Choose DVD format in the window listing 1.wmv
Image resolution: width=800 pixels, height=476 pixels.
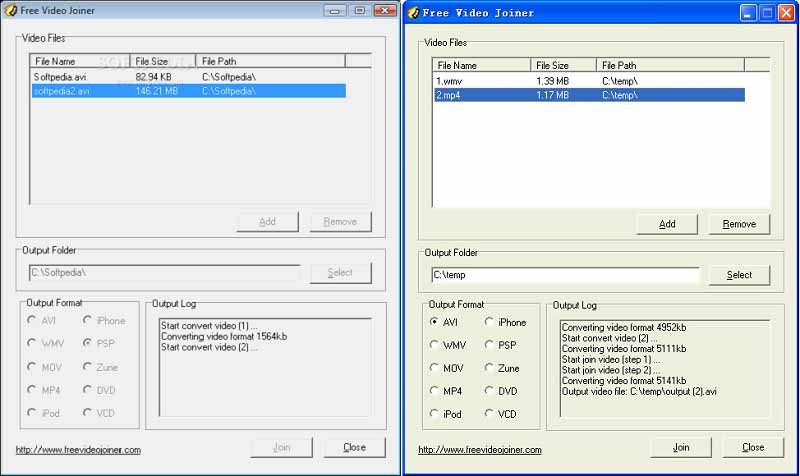tap(490, 391)
